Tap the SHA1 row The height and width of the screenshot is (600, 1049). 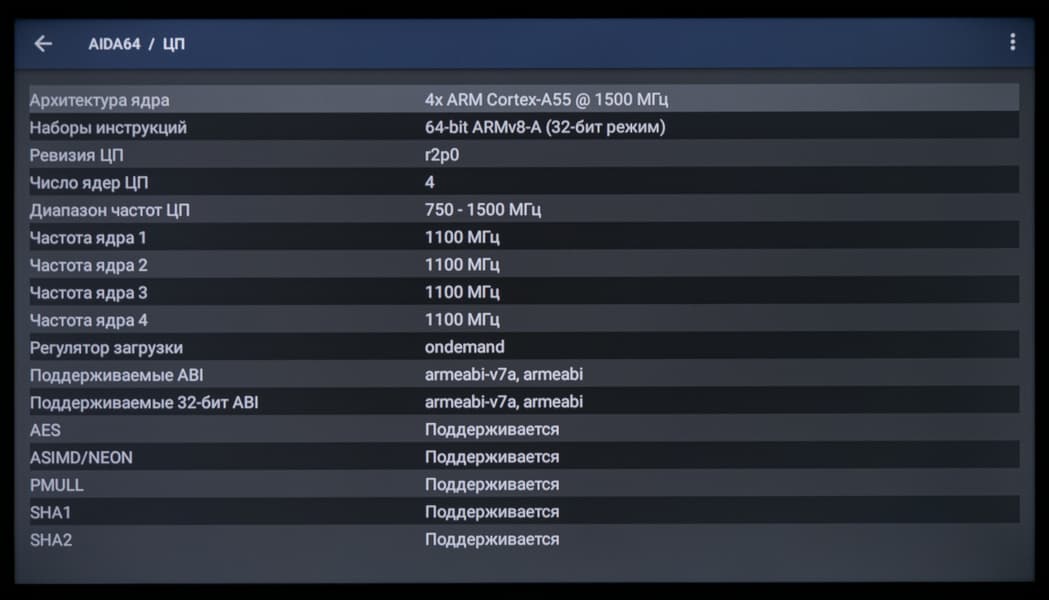click(x=524, y=512)
